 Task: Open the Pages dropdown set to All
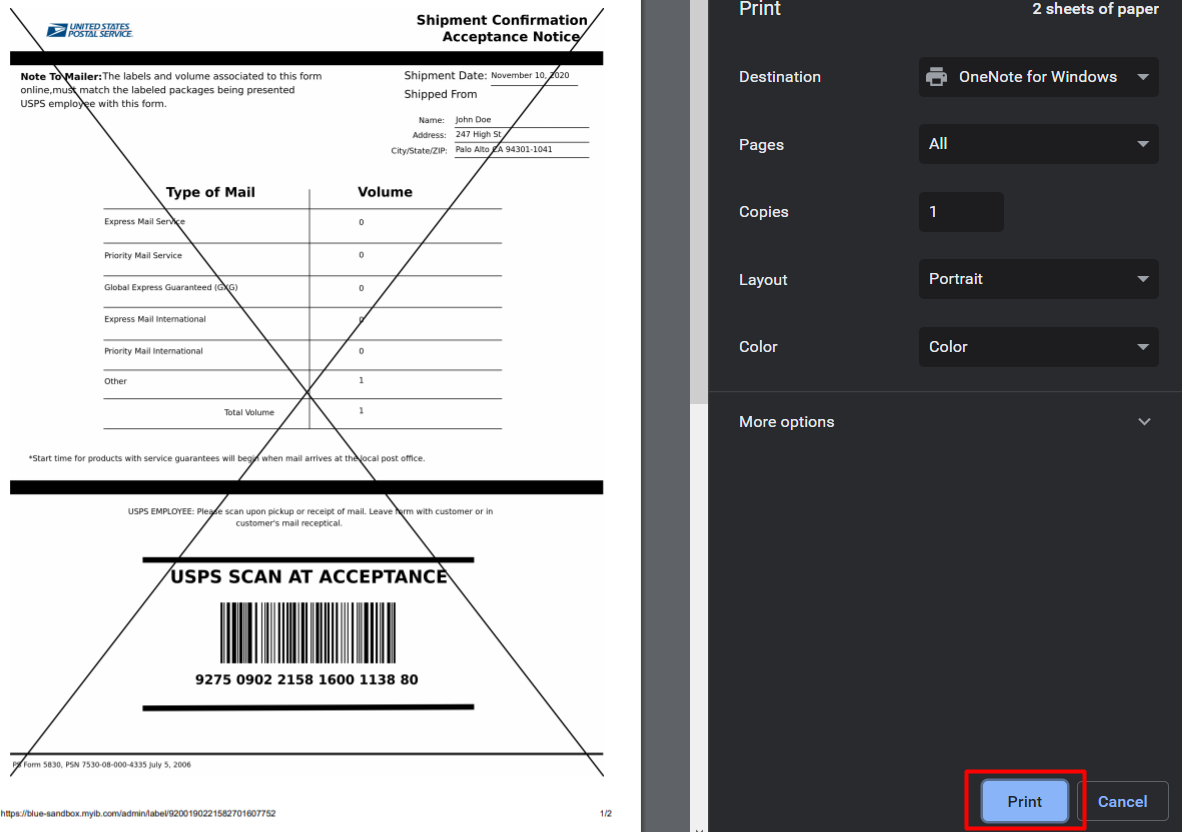pyautogui.click(x=1038, y=144)
